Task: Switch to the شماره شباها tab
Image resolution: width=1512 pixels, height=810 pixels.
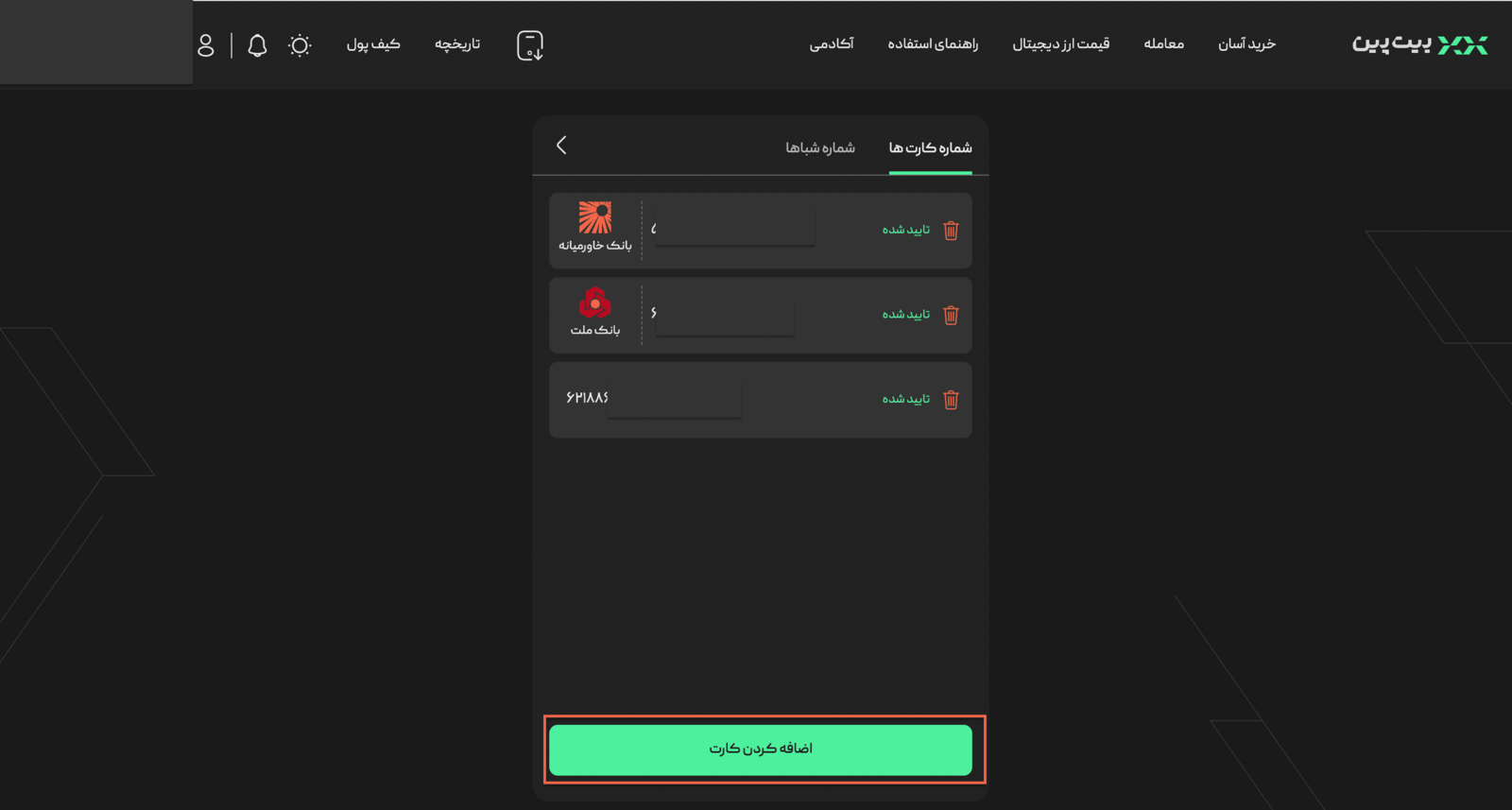Action: tap(820, 147)
